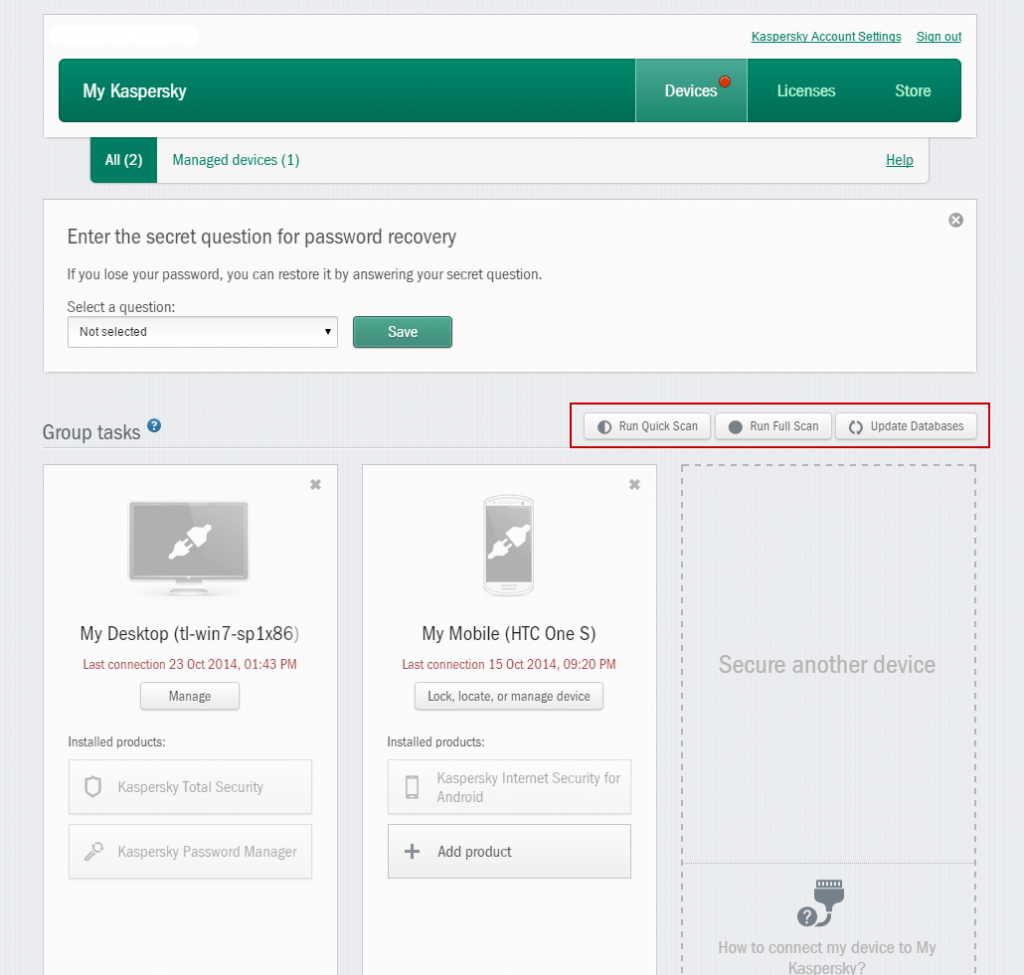Close the secret question panel
1024x975 pixels.
(955, 220)
